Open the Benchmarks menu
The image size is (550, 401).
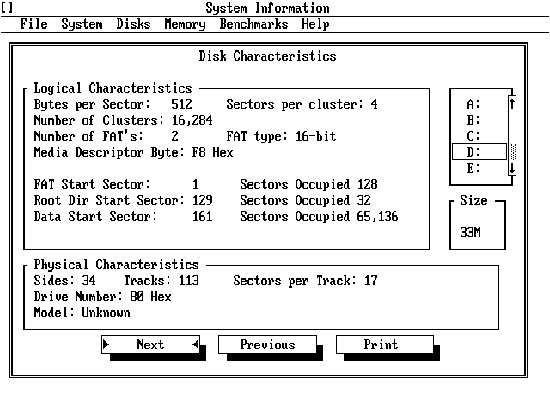click(x=254, y=24)
